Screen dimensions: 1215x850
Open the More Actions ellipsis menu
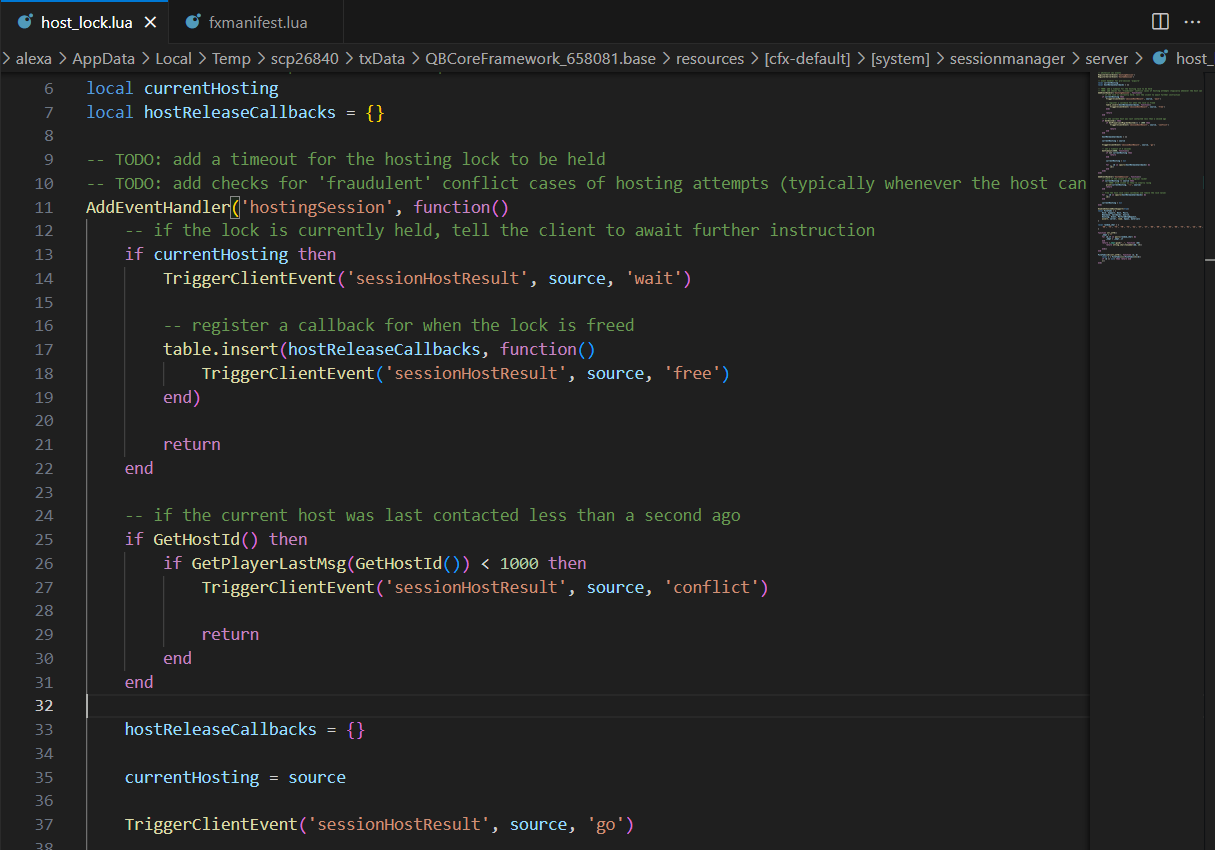coord(1192,21)
